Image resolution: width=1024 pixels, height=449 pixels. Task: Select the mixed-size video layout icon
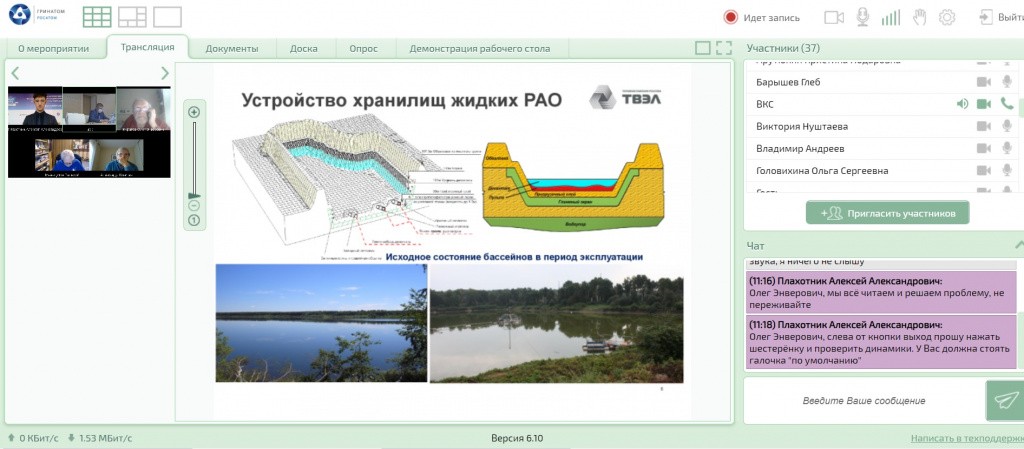(132, 17)
